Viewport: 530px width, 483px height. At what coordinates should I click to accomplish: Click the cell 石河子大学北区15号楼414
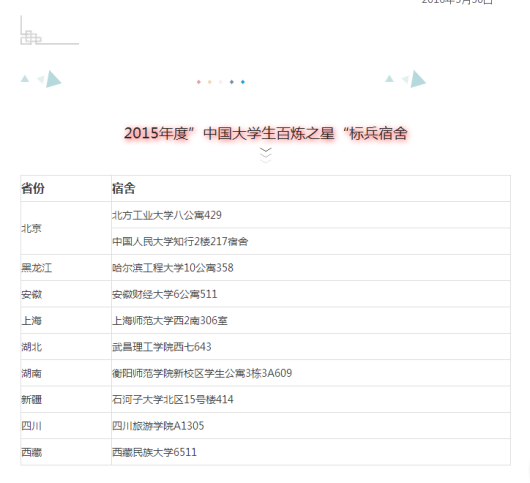pos(311,400)
